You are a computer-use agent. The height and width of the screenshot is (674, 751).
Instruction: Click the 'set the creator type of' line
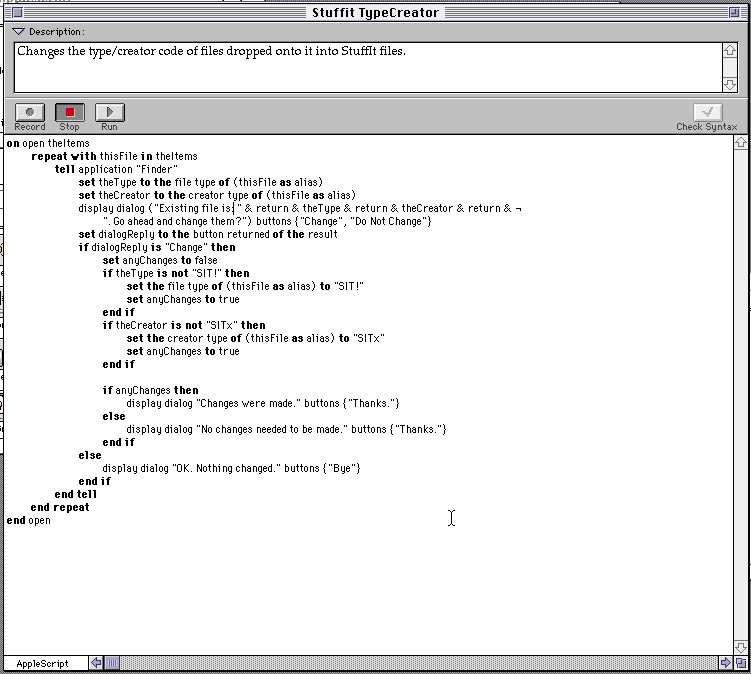[x=255, y=338]
